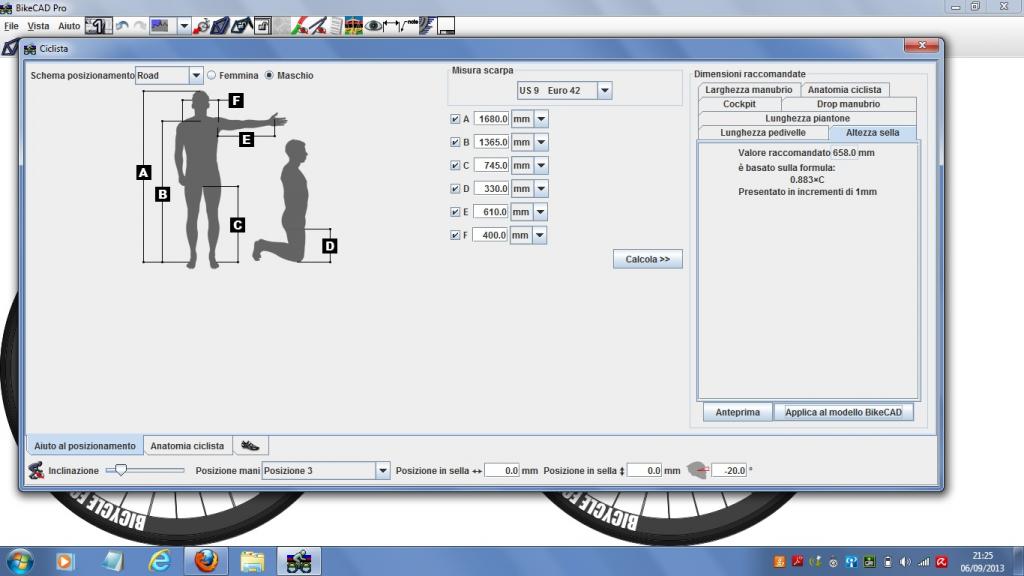Click the Inclinazione slider handle

tap(121, 469)
